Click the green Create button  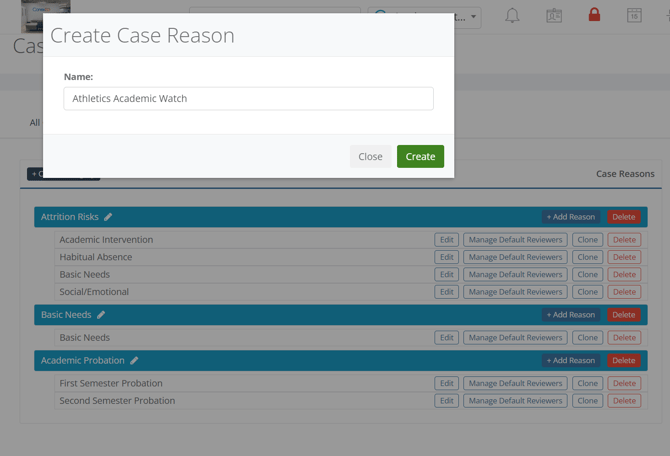coord(420,156)
